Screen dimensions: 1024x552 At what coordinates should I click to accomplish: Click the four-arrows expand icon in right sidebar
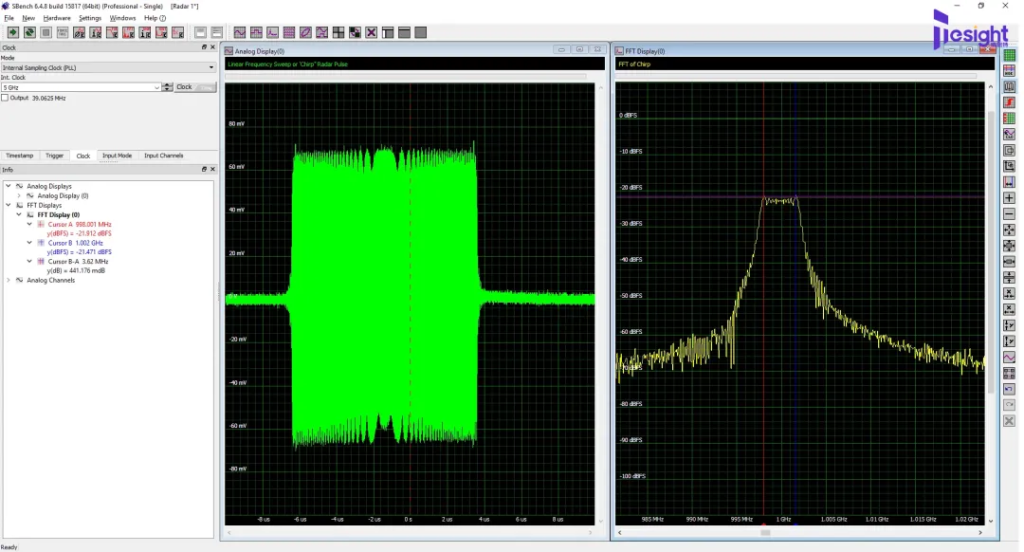[1010, 230]
